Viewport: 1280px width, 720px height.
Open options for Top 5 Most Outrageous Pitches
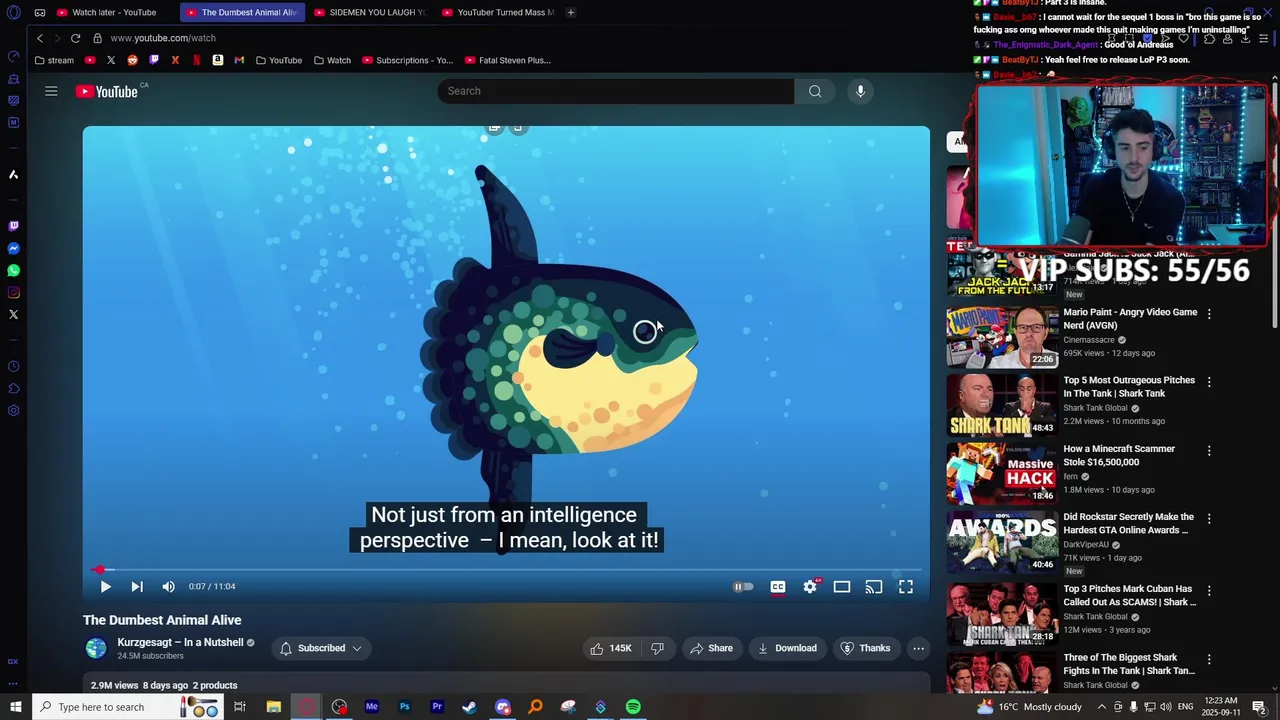click(1209, 382)
